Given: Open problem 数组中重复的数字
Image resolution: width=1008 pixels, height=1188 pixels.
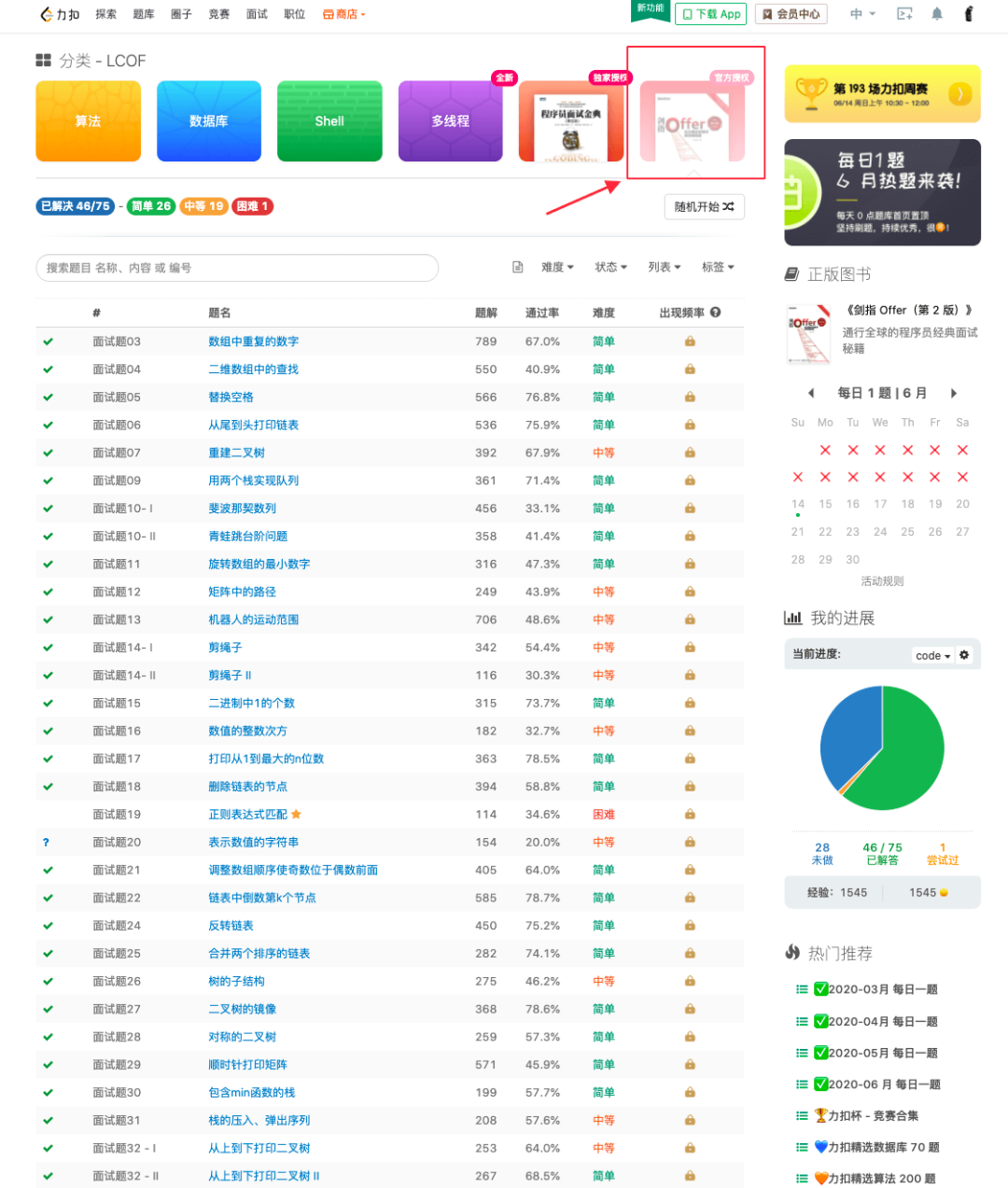Looking at the screenshot, I should [x=253, y=342].
